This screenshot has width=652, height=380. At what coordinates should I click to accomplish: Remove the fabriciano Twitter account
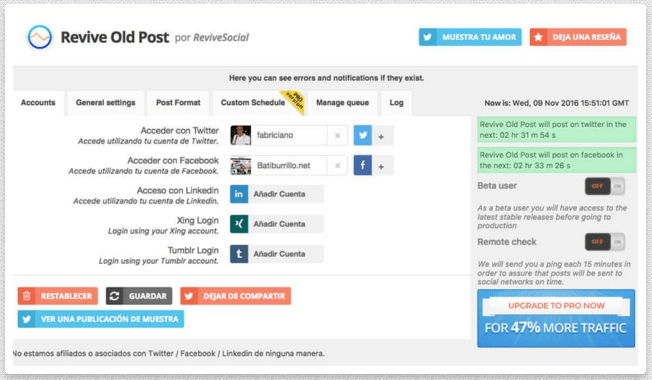[x=337, y=136]
